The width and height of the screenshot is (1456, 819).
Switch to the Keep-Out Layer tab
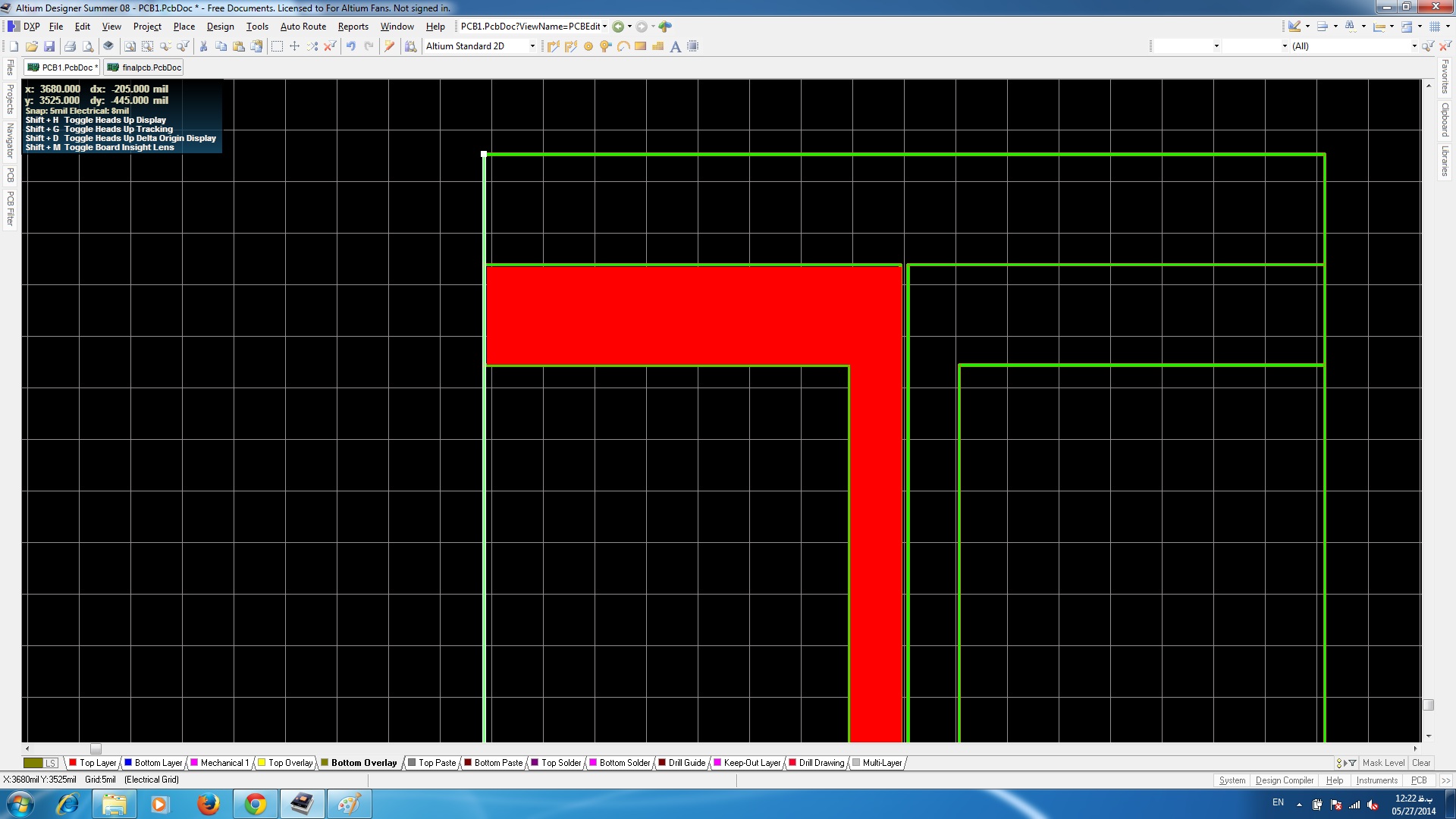coord(746,763)
